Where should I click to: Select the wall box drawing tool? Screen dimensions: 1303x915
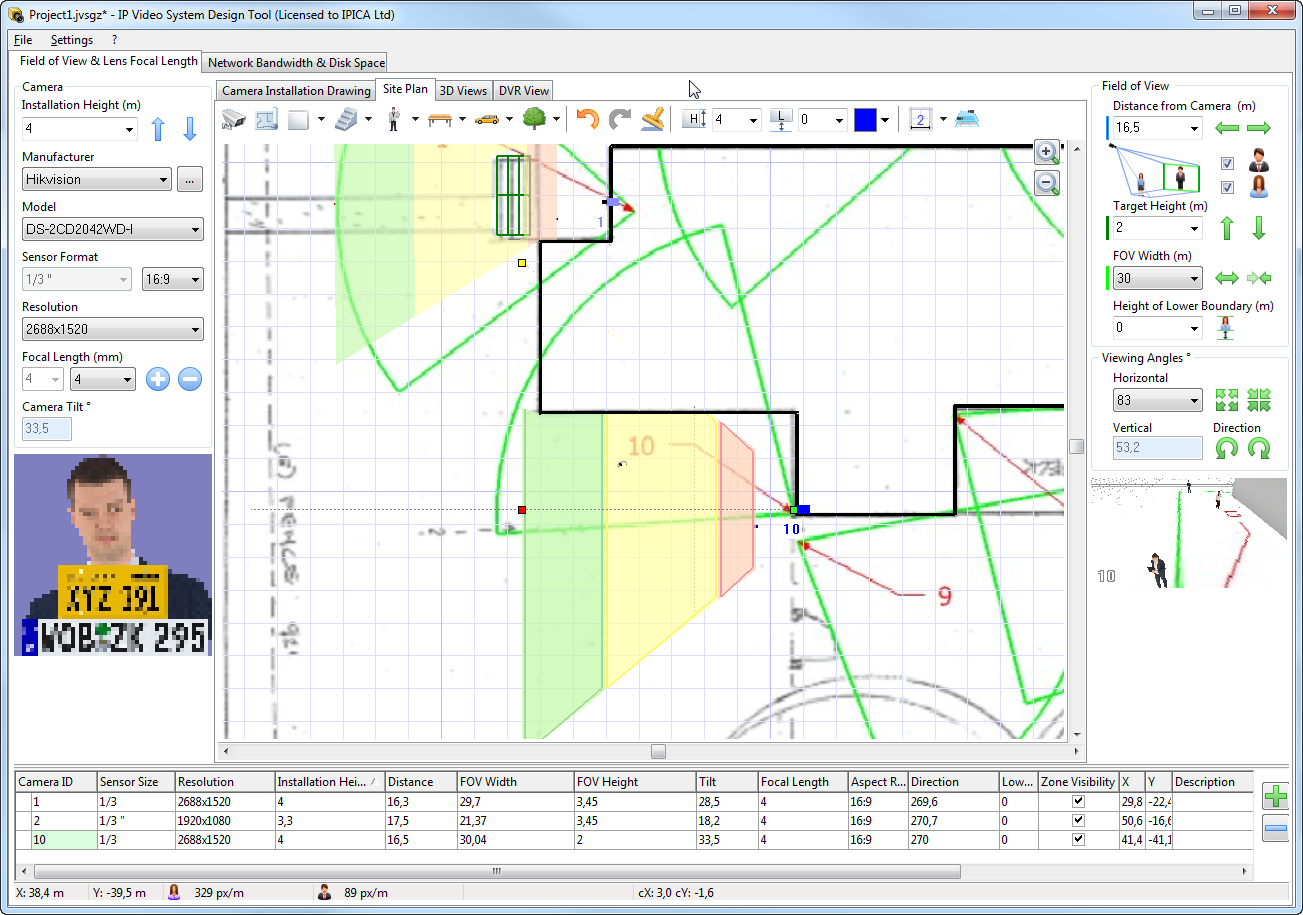pyautogui.click(x=298, y=119)
